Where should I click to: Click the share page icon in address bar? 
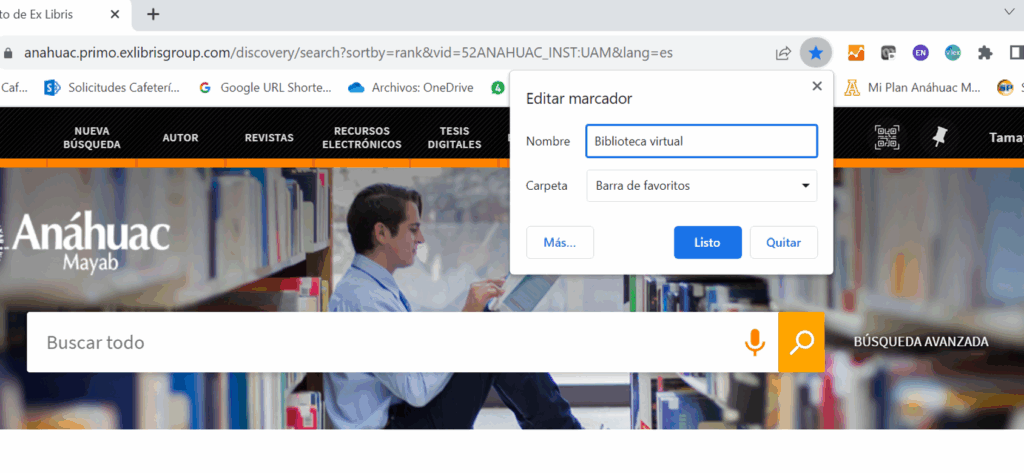[x=783, y=52]
